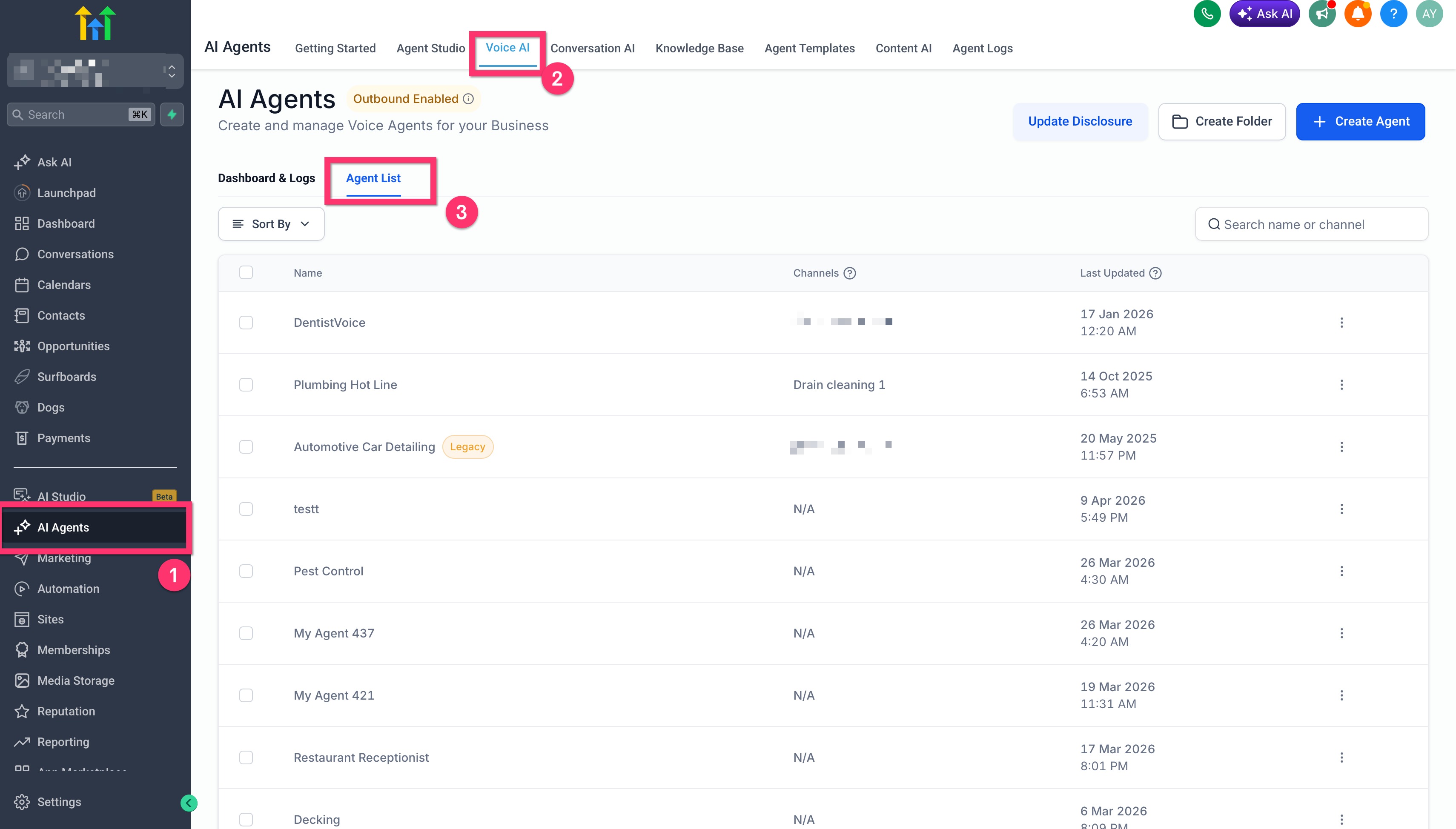The image size is (1456, 829).
Task: Open the sub-account switcher chevrons
Action: 172,71
